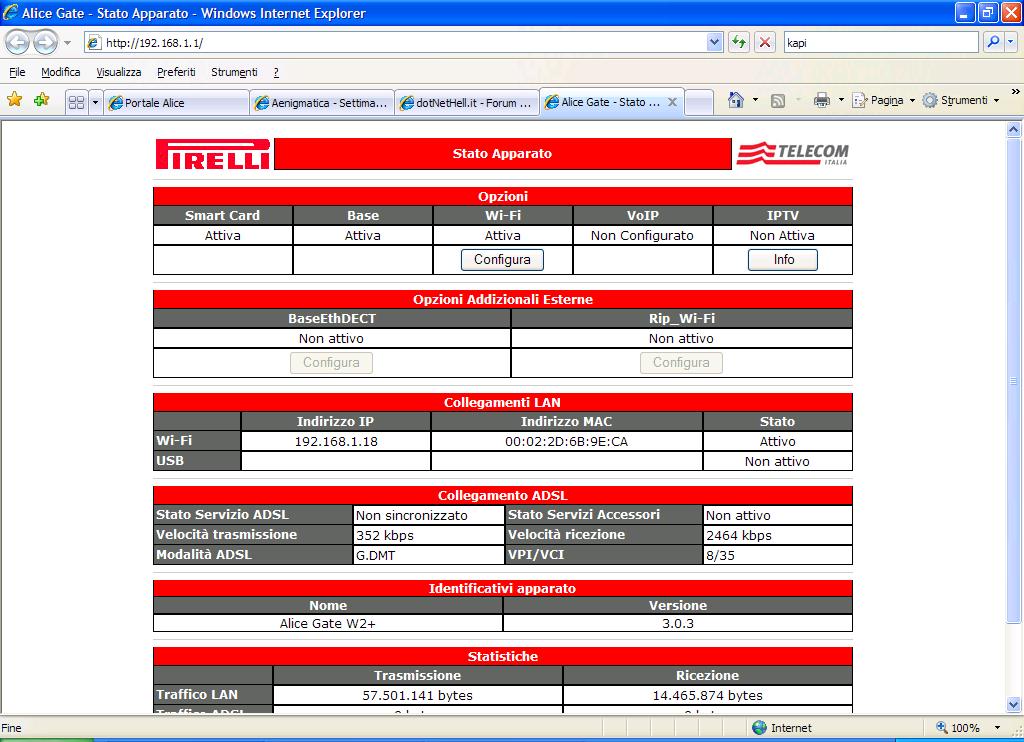Refresh the page with the green arrows icon

[x=739, y=42]
